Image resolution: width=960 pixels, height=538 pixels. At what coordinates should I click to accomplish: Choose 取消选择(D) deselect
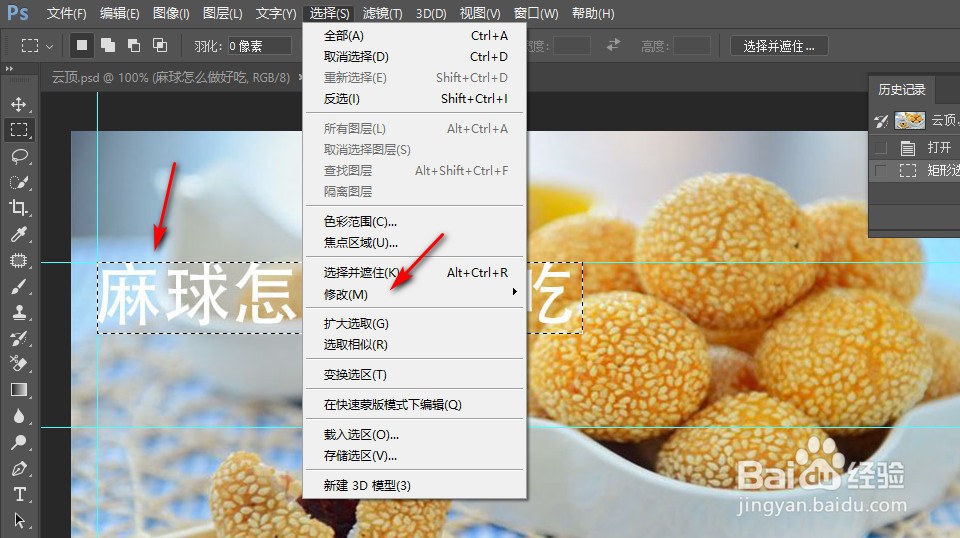pos(415,56)
